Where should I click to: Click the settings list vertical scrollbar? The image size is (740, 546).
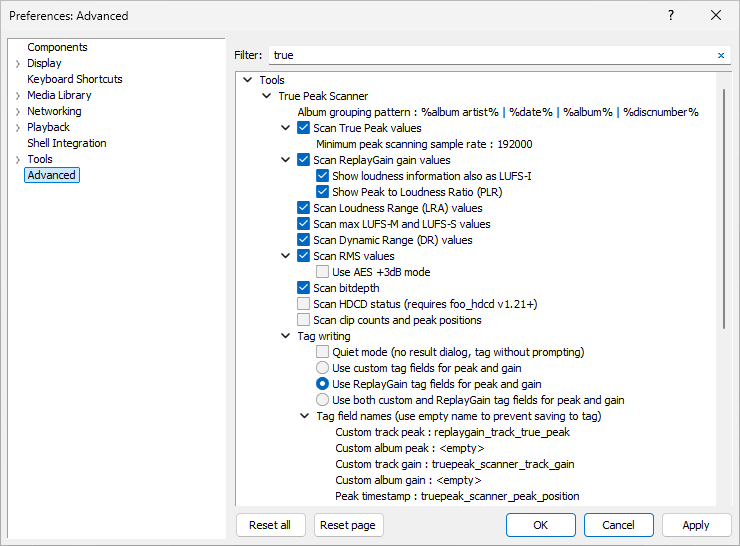click(723, 200)
